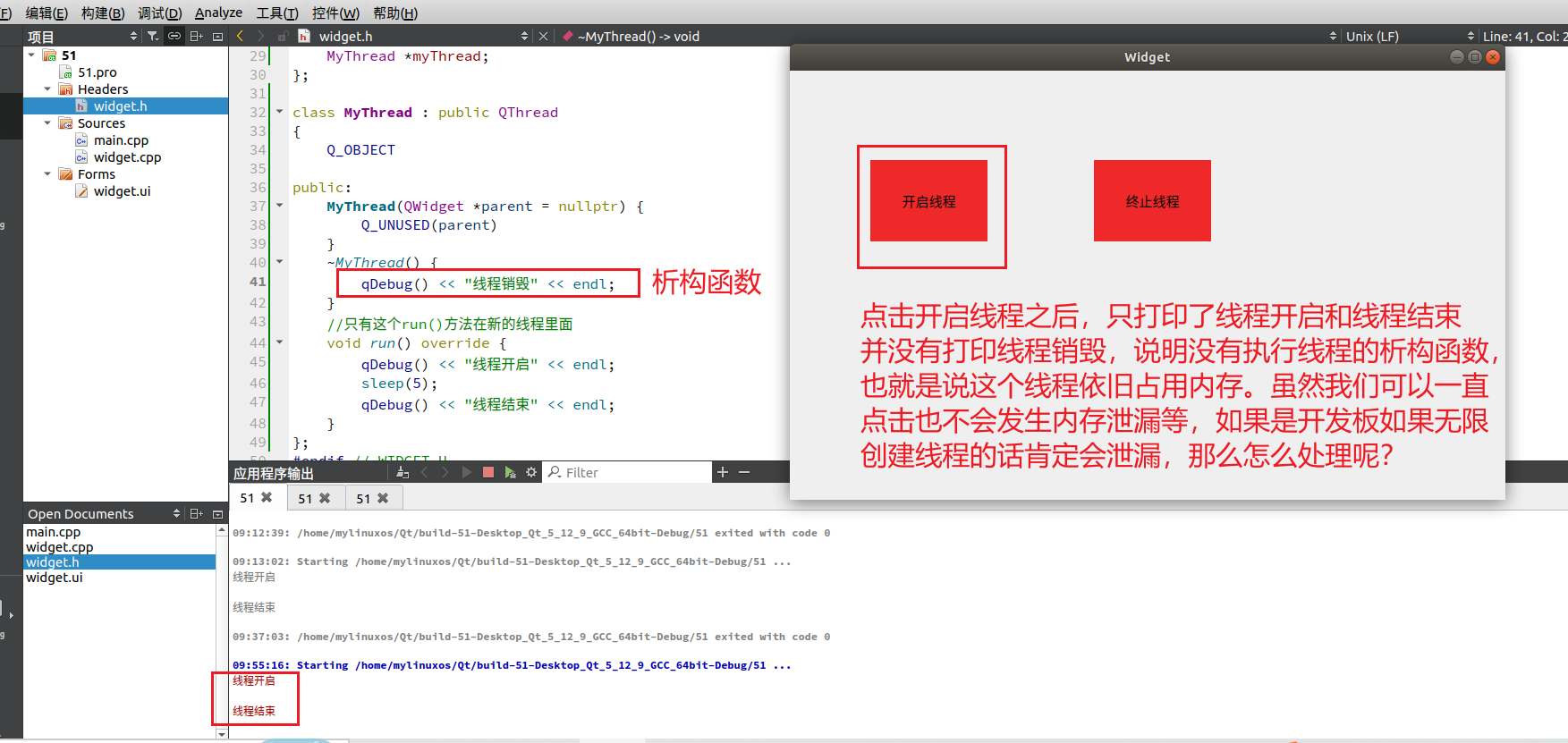
Task: Split the 项目 side panel
Action: 197,36
